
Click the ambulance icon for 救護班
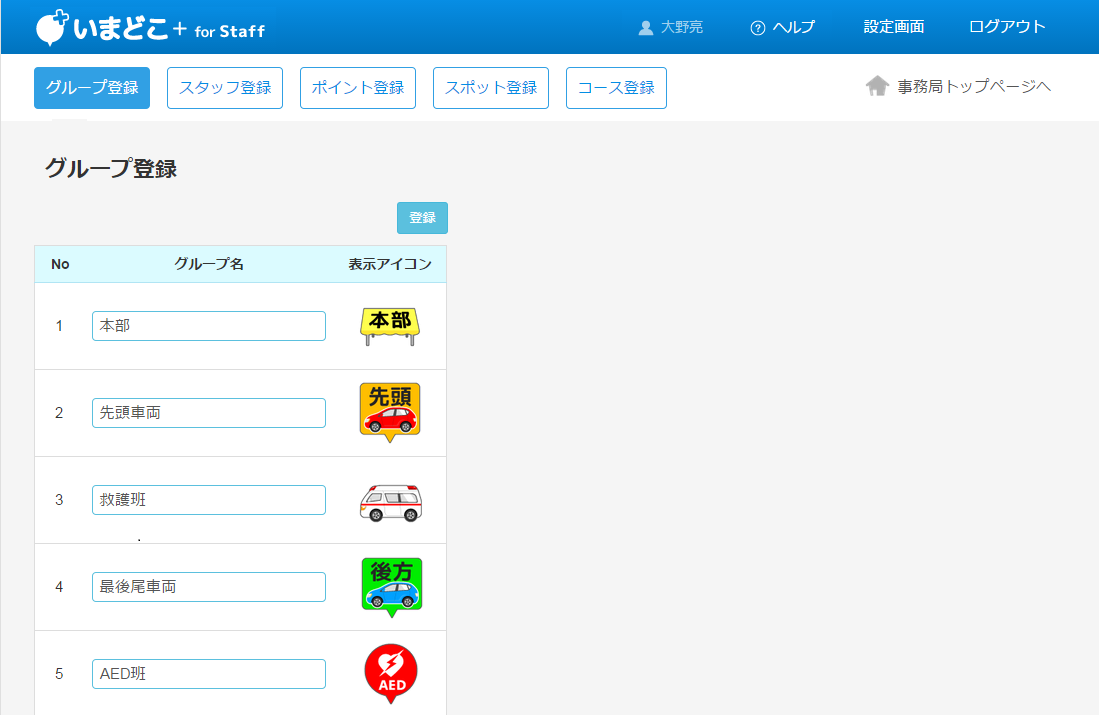tap(391, 501)
